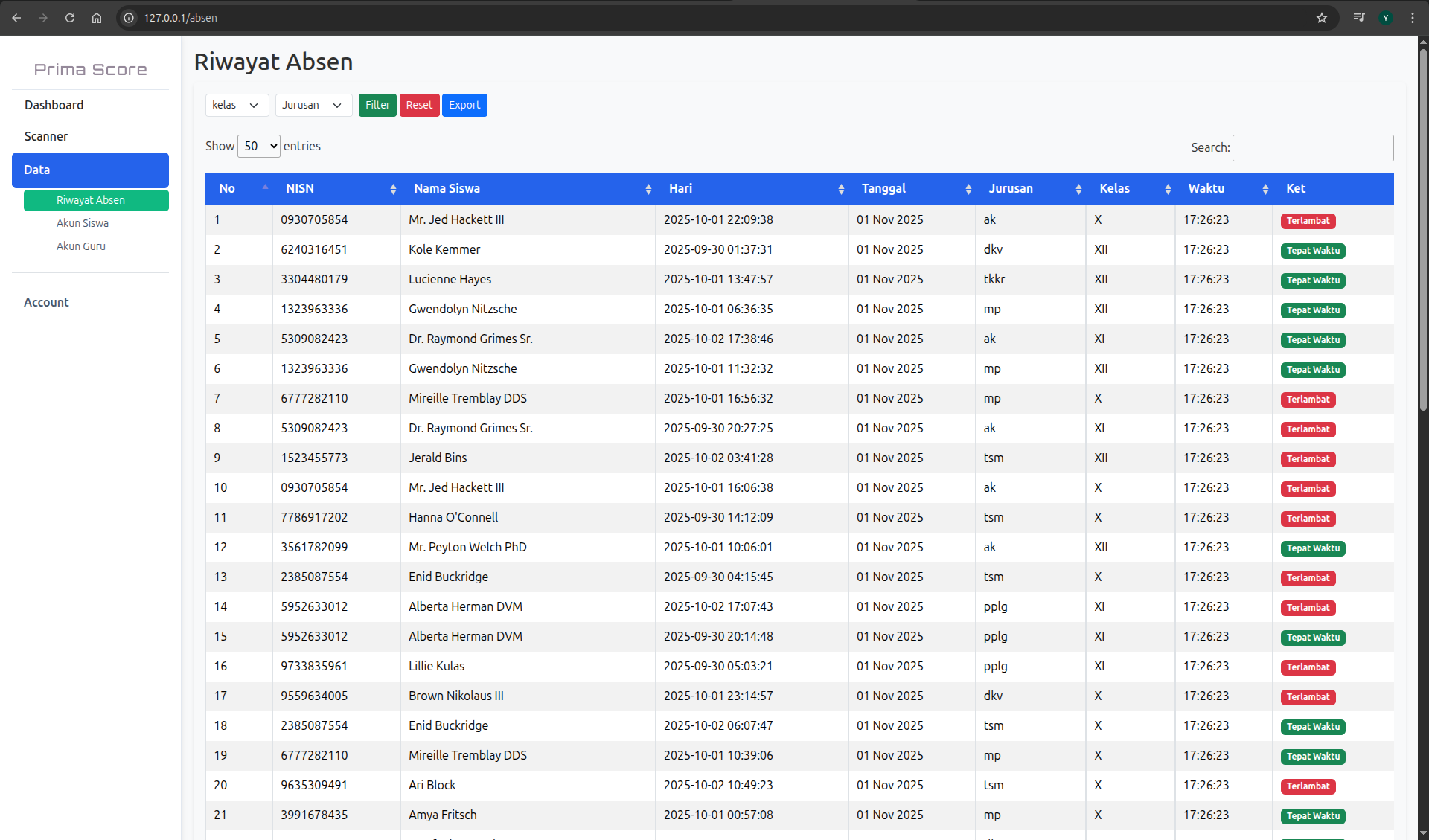Sort table by Hari column
Image resolution: width=1429 pixels, height=840 pixels.
[x=752, y=189]
